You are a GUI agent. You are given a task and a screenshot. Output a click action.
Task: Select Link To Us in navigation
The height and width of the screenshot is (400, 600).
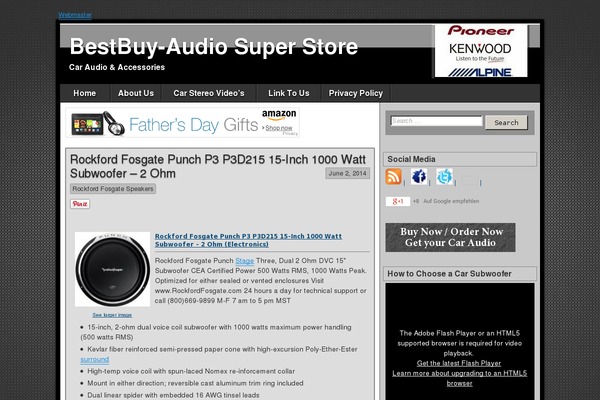tap(289, 93)
